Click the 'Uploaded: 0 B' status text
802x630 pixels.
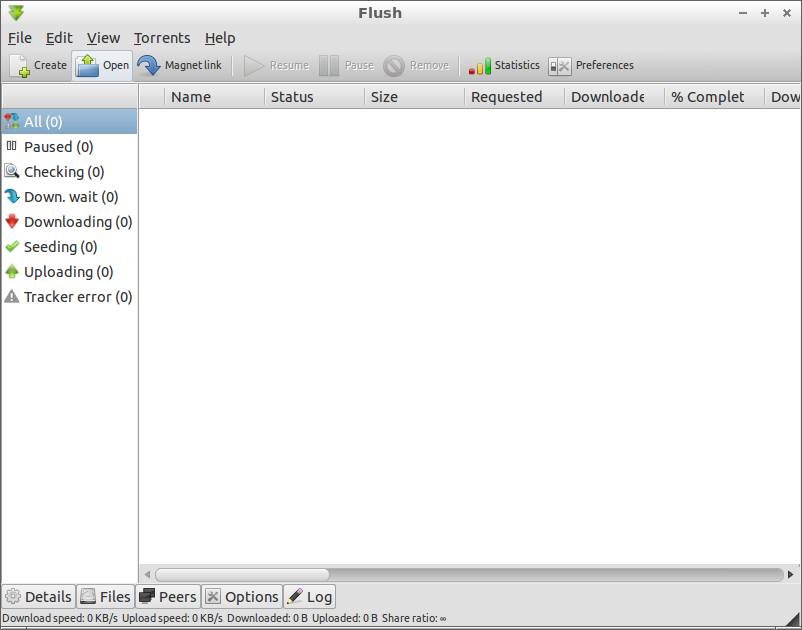point(345,618)
